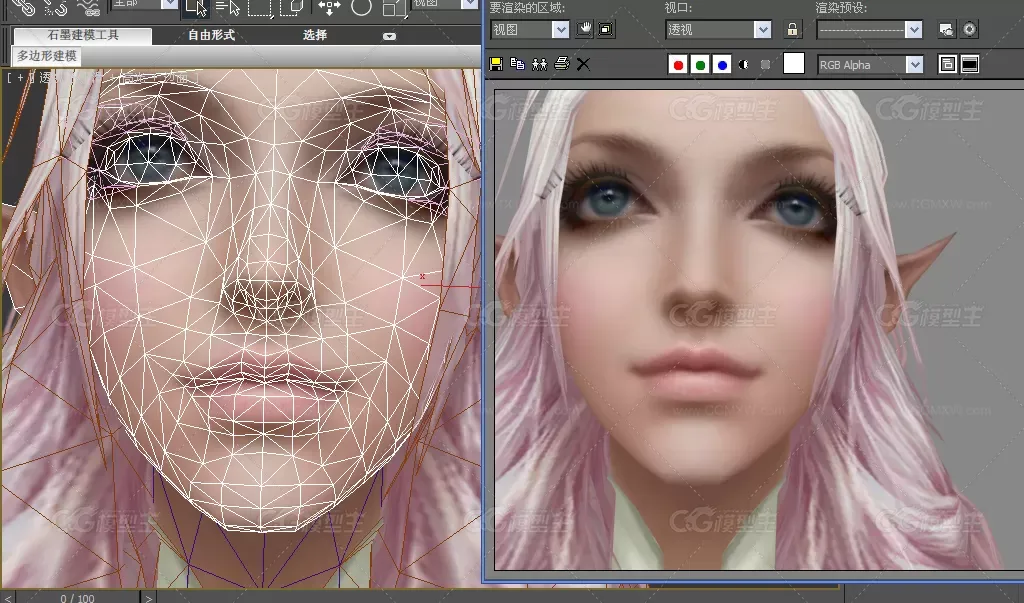This screenshot has width=1024, height=603.
Task: Switch to the 选择 ribbon tab
Action: pos(315,35)
